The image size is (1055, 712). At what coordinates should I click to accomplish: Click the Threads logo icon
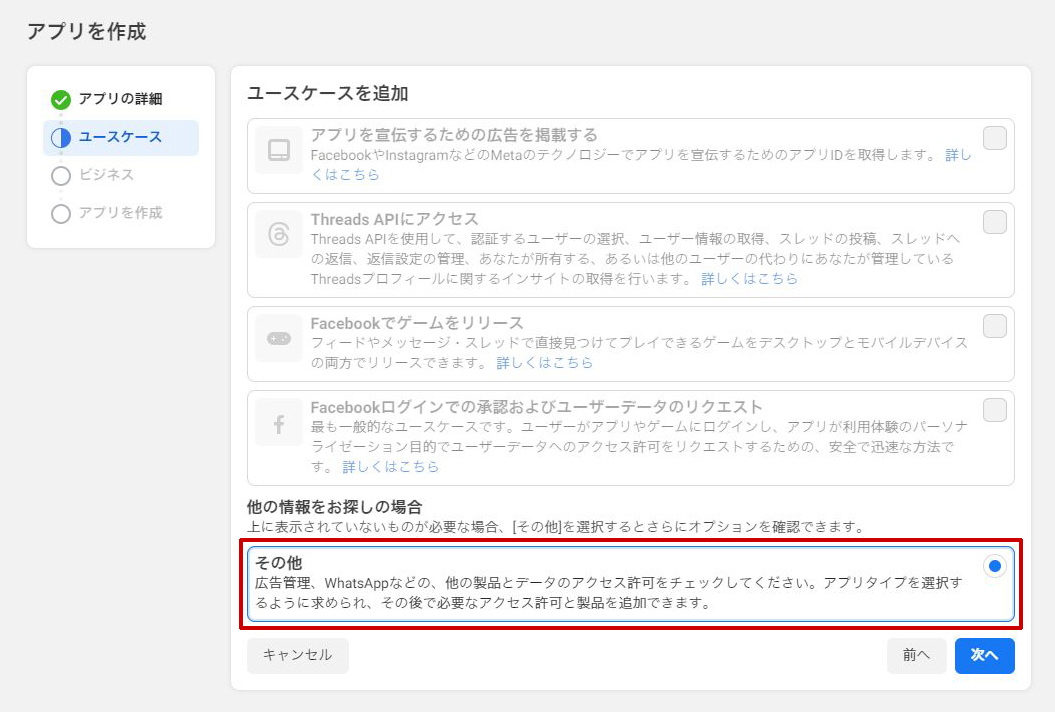[279, 234]
